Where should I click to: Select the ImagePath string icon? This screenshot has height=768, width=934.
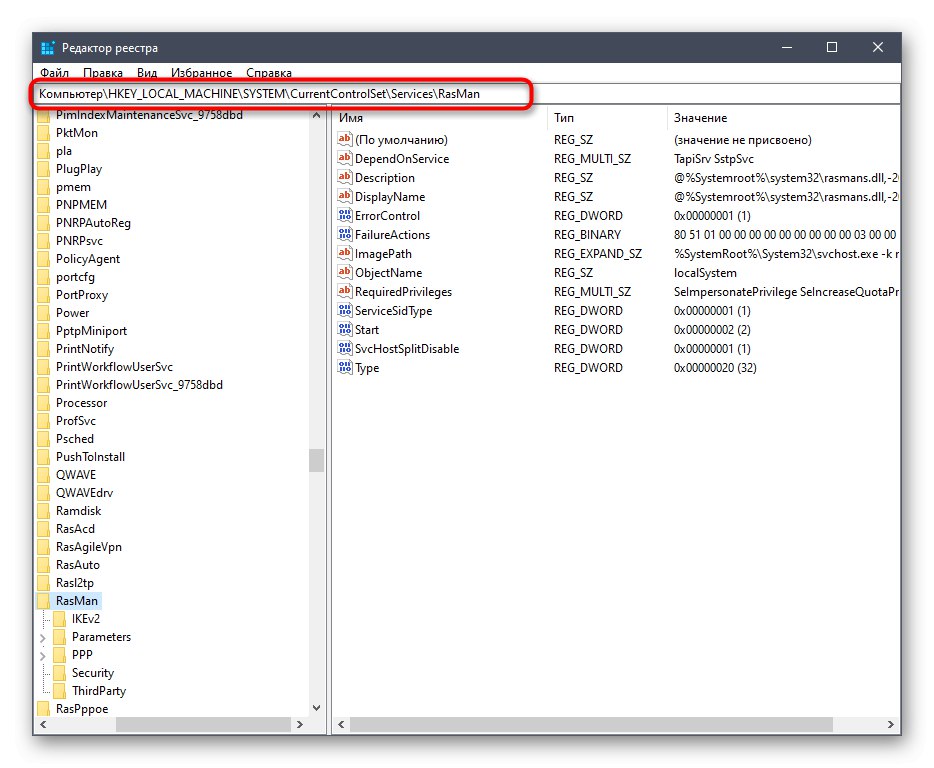(344, 253)
